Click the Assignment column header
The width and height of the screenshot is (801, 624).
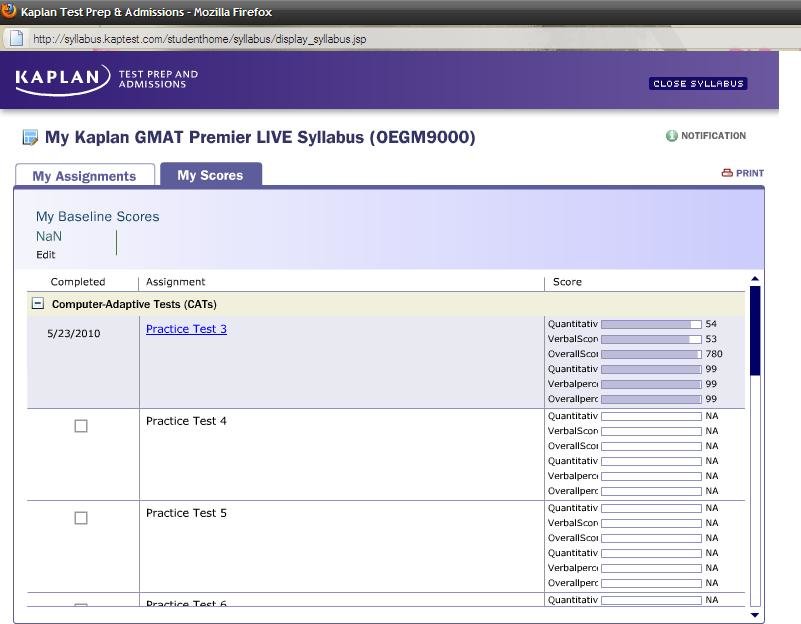tap(175, 282)
